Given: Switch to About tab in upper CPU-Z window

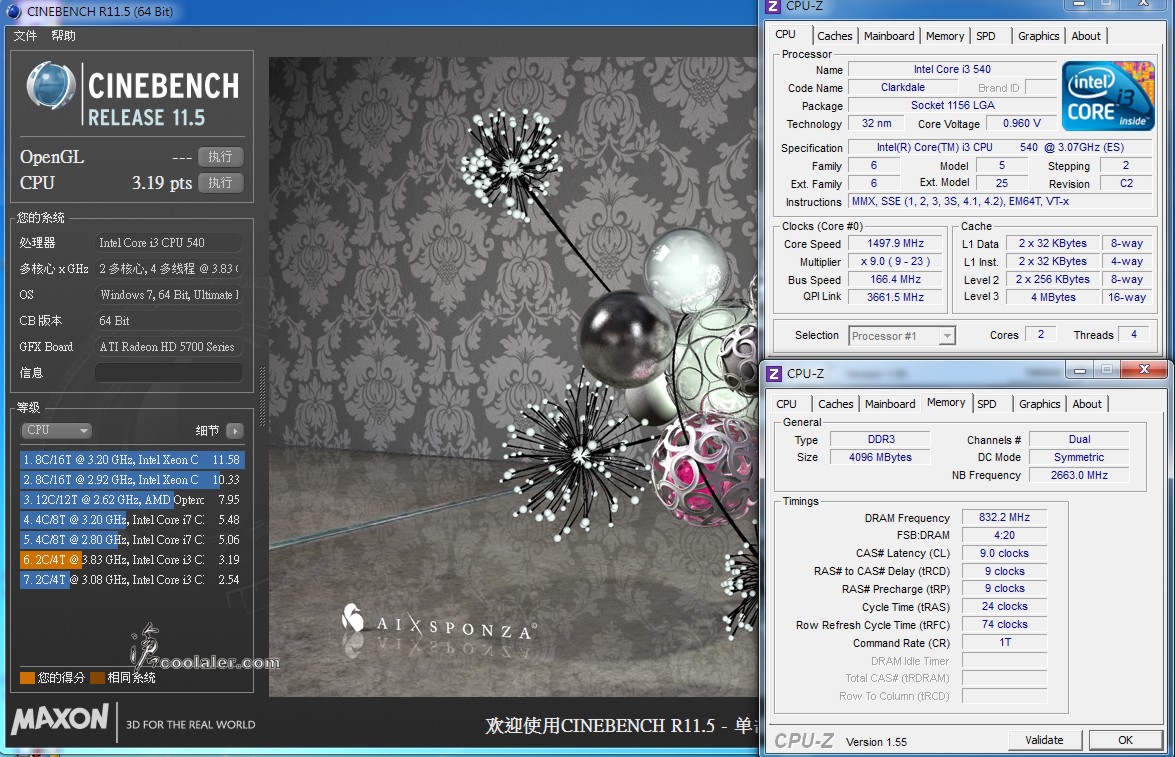Looking at the screenshot, I should click(1086, 36).
